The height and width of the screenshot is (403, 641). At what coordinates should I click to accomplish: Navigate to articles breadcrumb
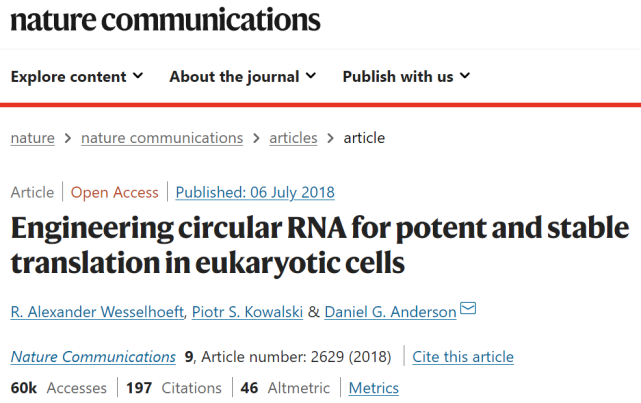(x=293, y=138)
